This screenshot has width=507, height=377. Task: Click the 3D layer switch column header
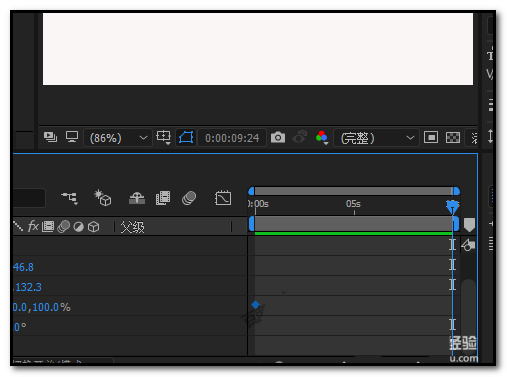point(93,227)
